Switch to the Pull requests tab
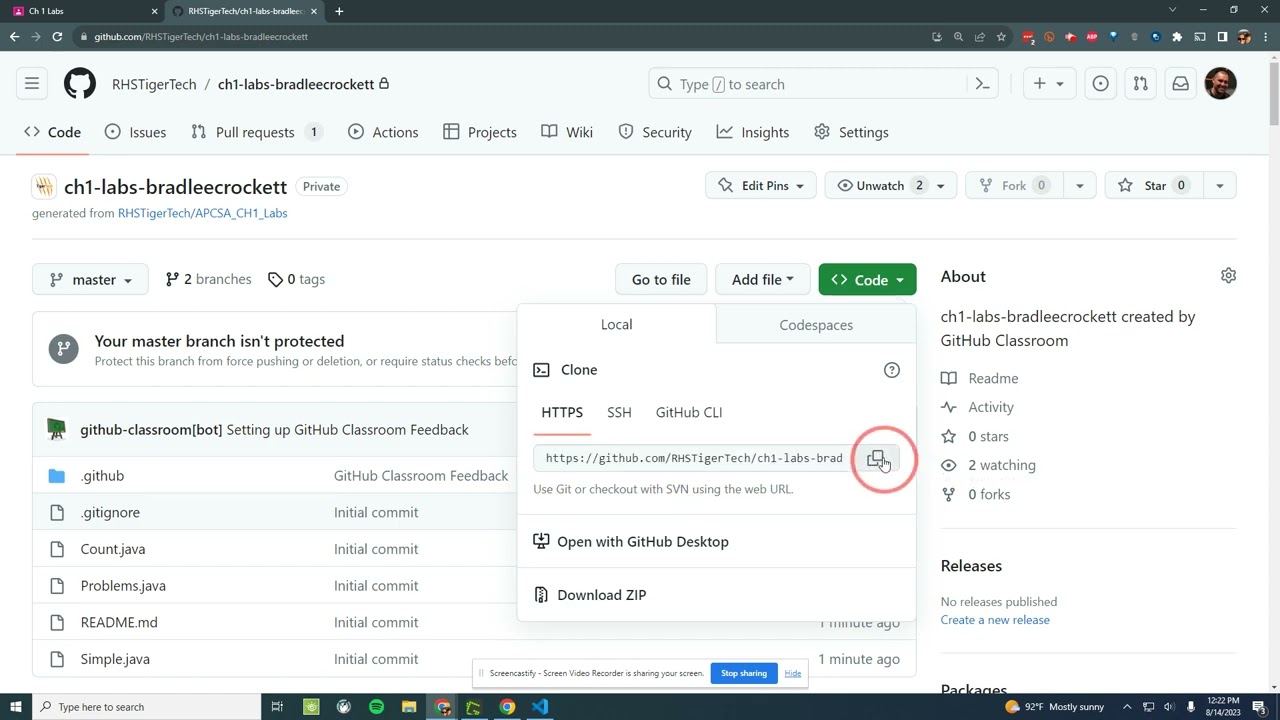This screenshot has height=720, width=1280. pyautogui.click(x=255, y=132)
